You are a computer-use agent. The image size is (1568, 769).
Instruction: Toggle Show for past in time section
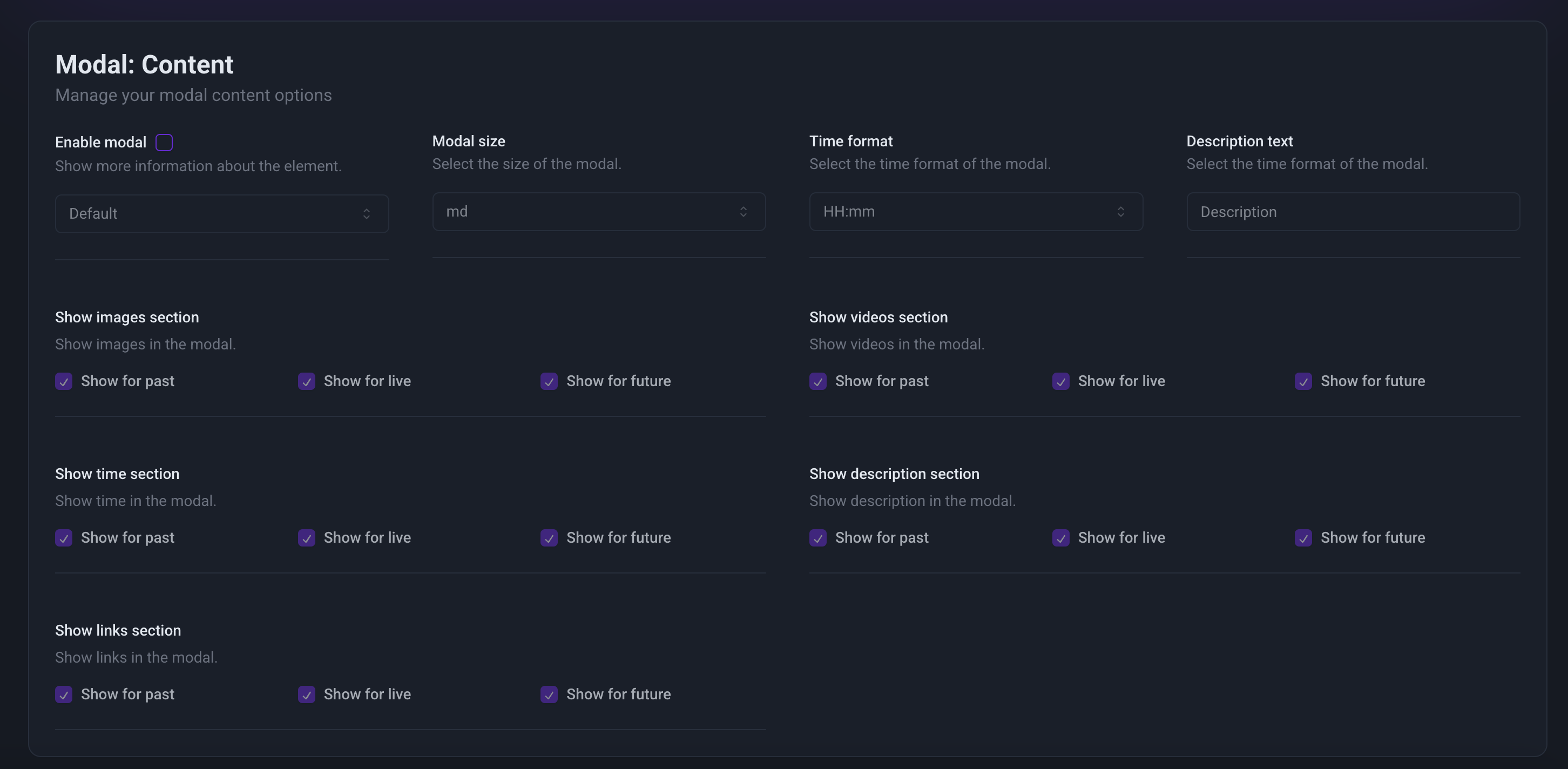pos(64,538)
